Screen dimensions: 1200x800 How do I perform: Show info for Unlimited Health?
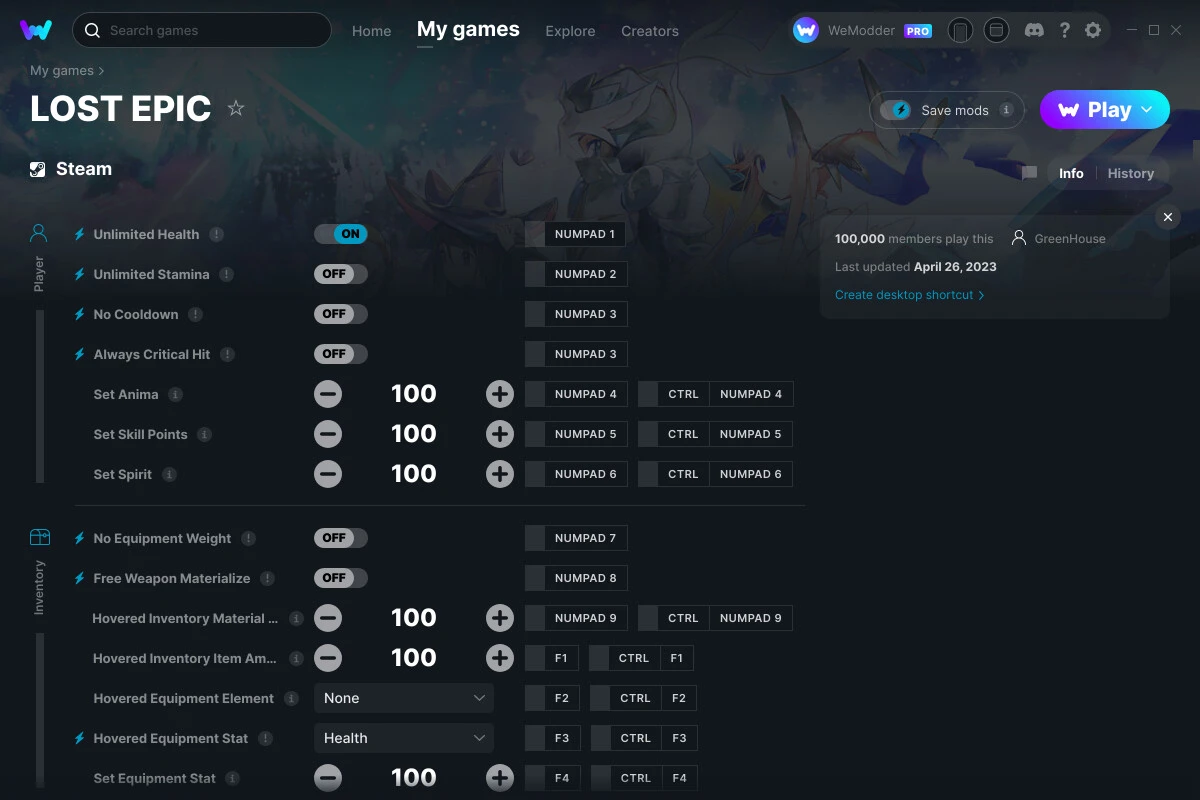(x=216, y=234)
